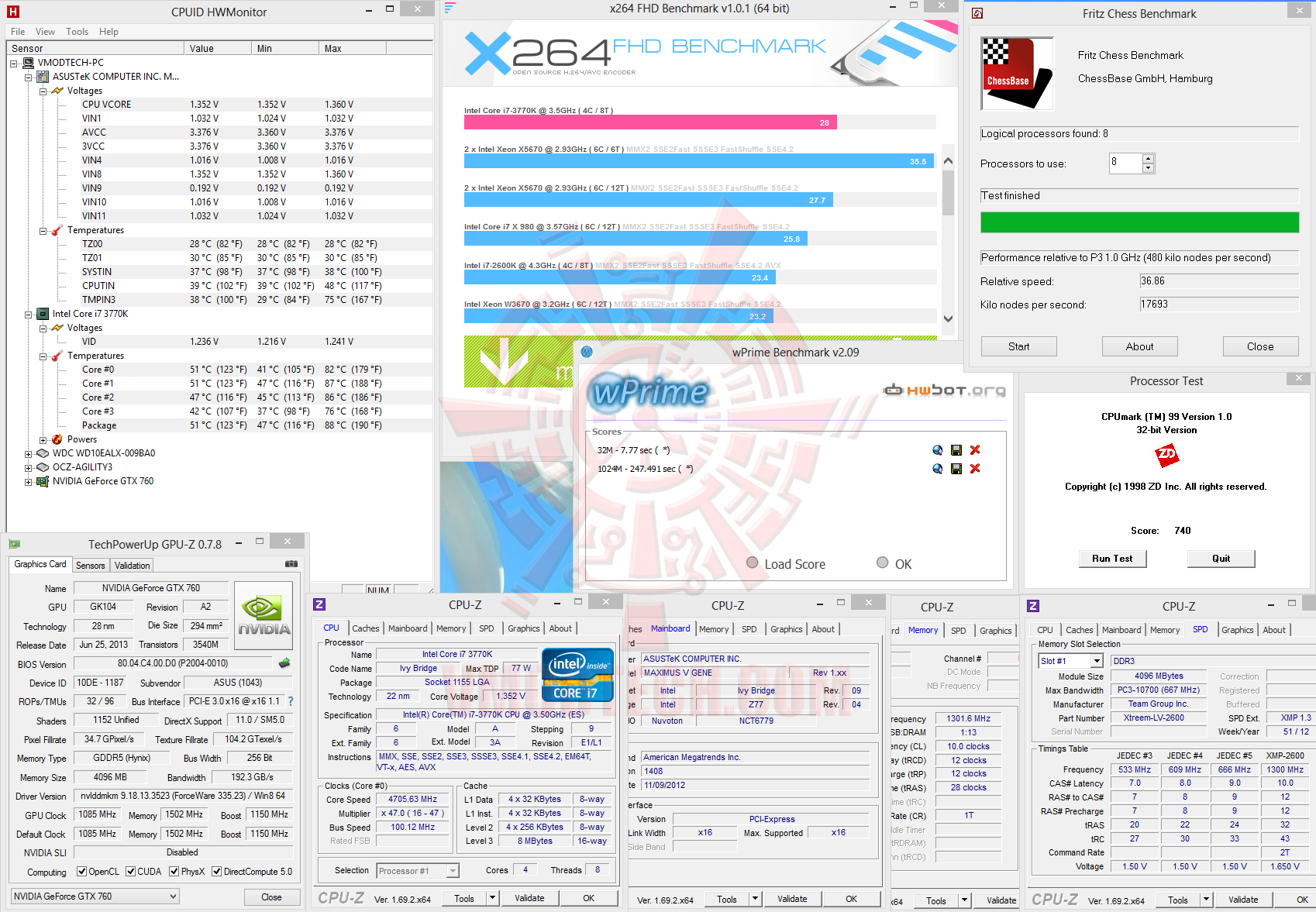Open the File menu in HWMonitor
The width and height of the screenshot is (1316, 912).
18,32
